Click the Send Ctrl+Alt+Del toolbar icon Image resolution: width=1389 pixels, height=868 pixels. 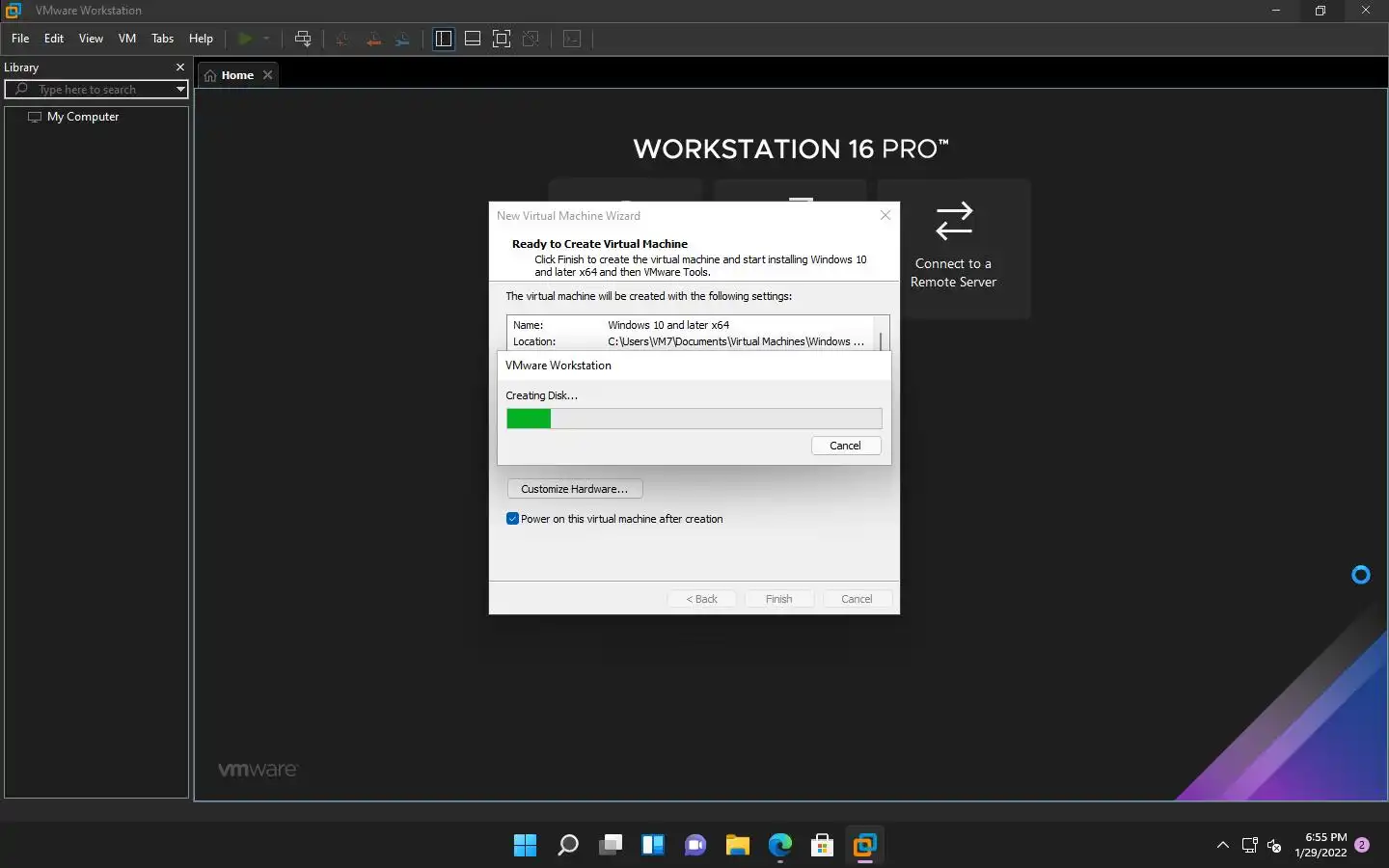click(303, 39)
